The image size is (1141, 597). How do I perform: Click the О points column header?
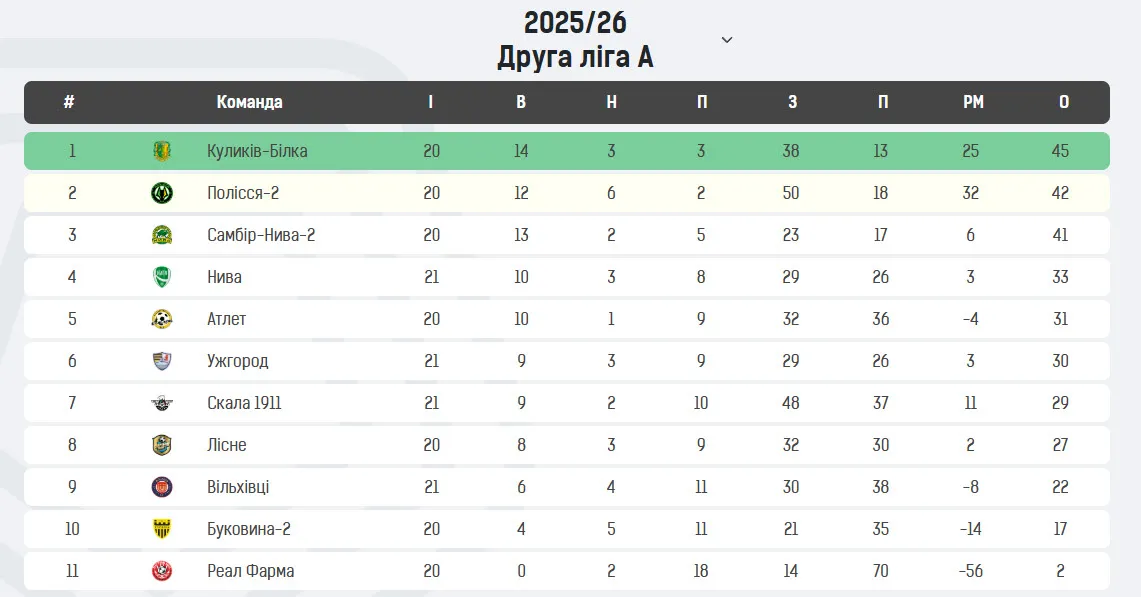1063,102
